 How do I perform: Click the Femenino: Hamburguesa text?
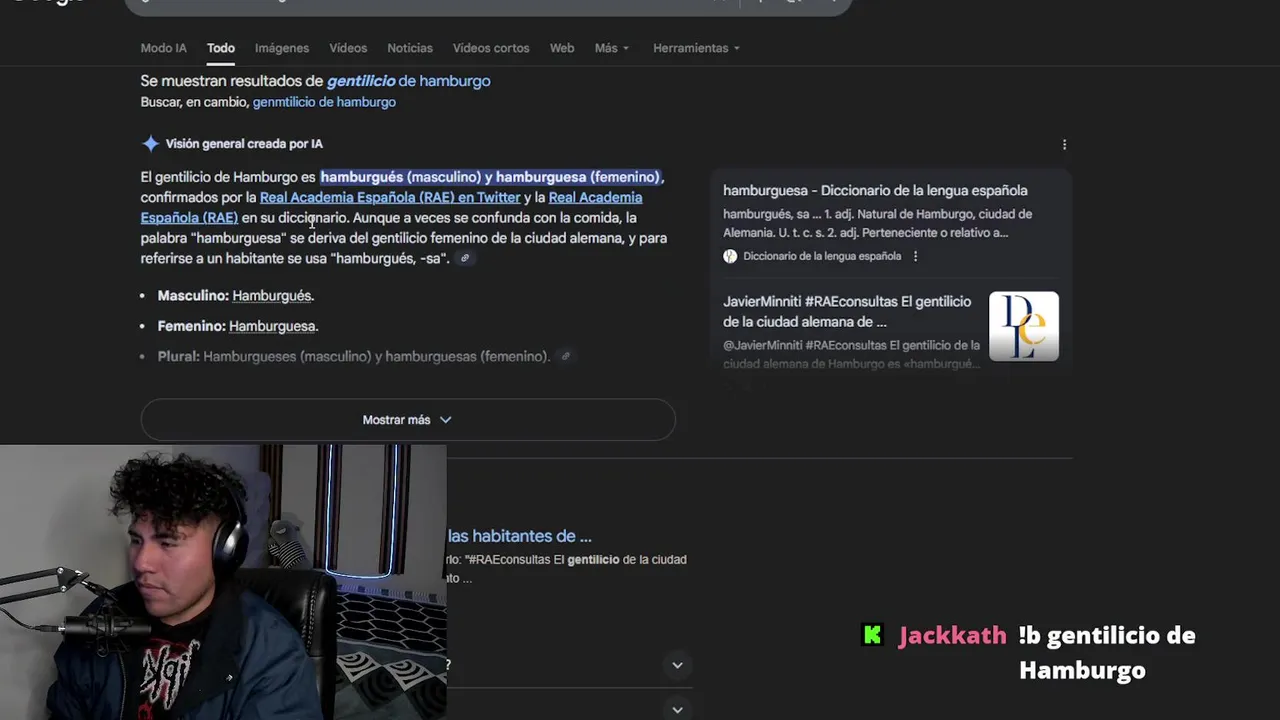(238, 326)
